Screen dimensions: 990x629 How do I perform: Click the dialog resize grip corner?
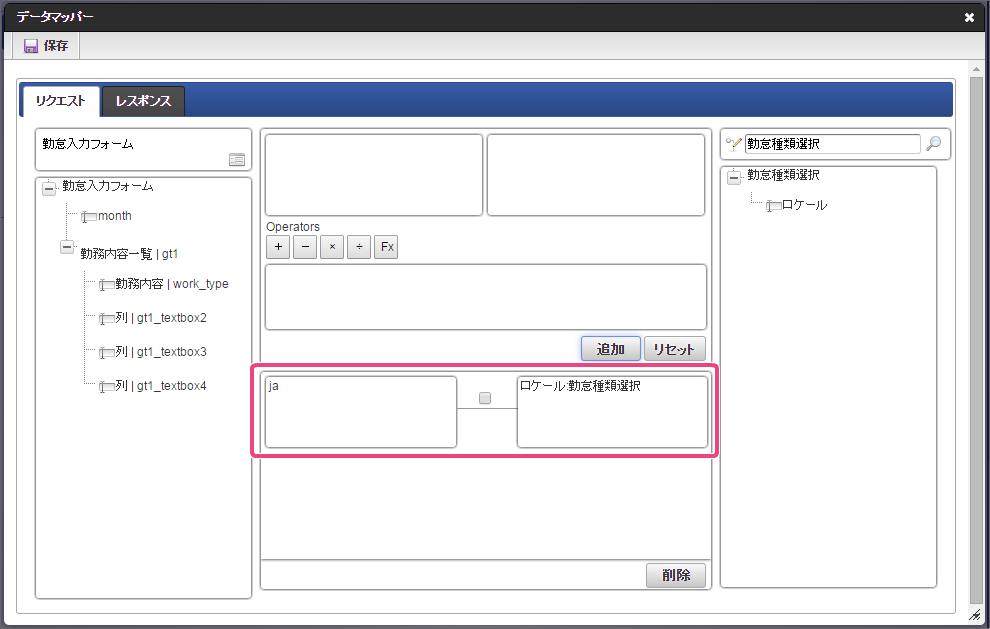pyautogui.click(x=976, y=614)
